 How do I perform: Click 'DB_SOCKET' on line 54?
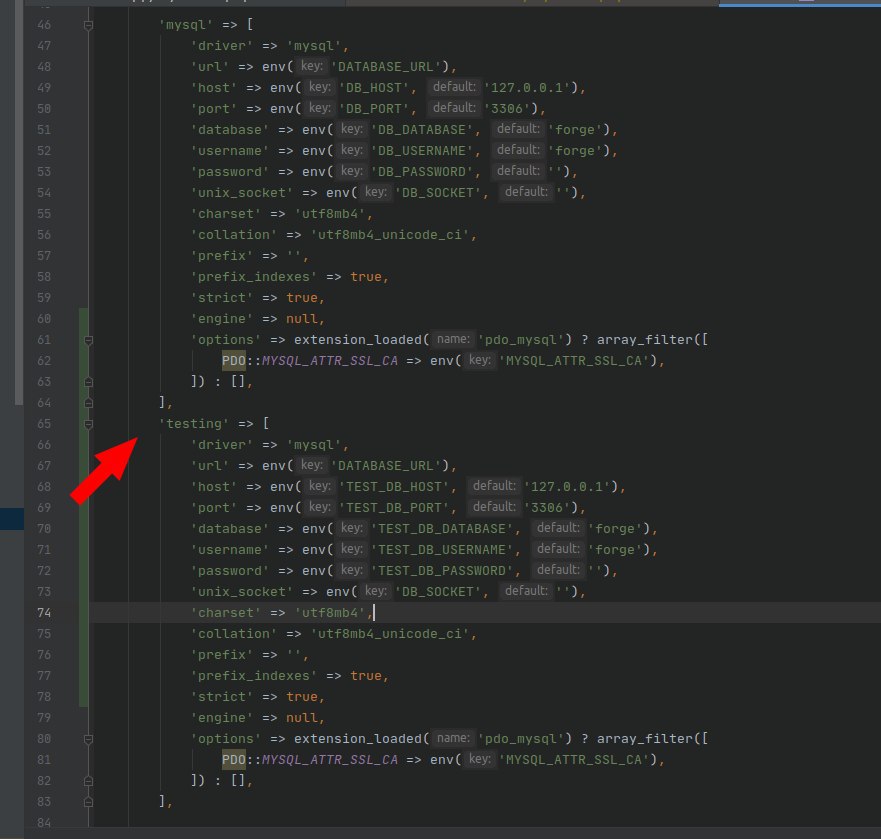438,193
